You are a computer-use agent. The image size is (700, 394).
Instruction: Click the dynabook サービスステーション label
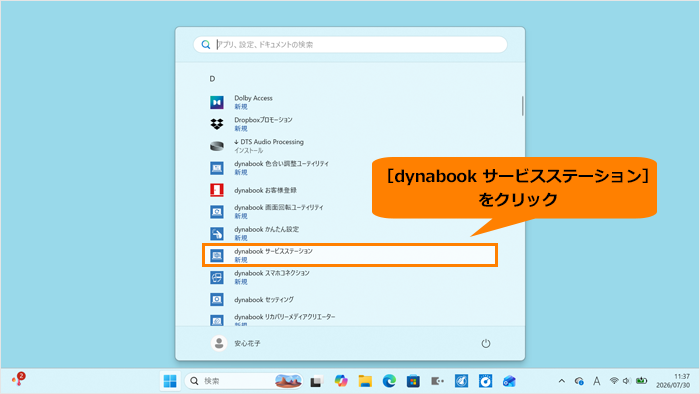coord(273,251)
